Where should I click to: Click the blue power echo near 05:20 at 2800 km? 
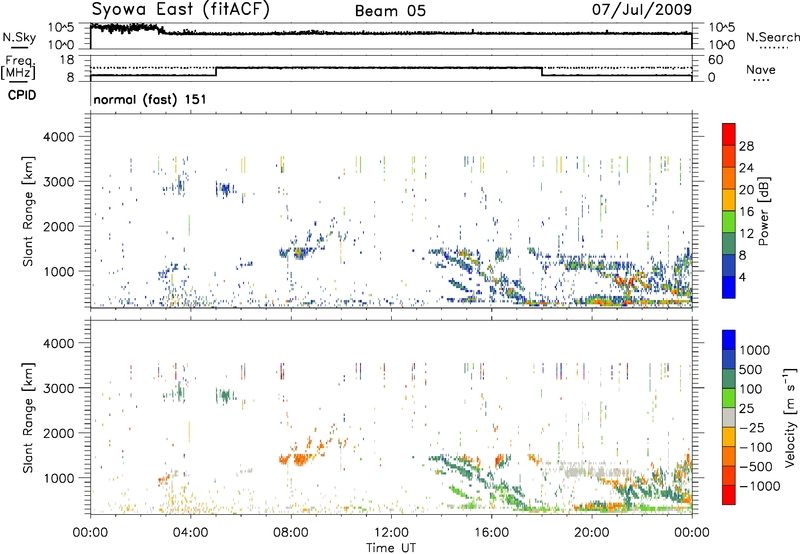click(224, 189)
